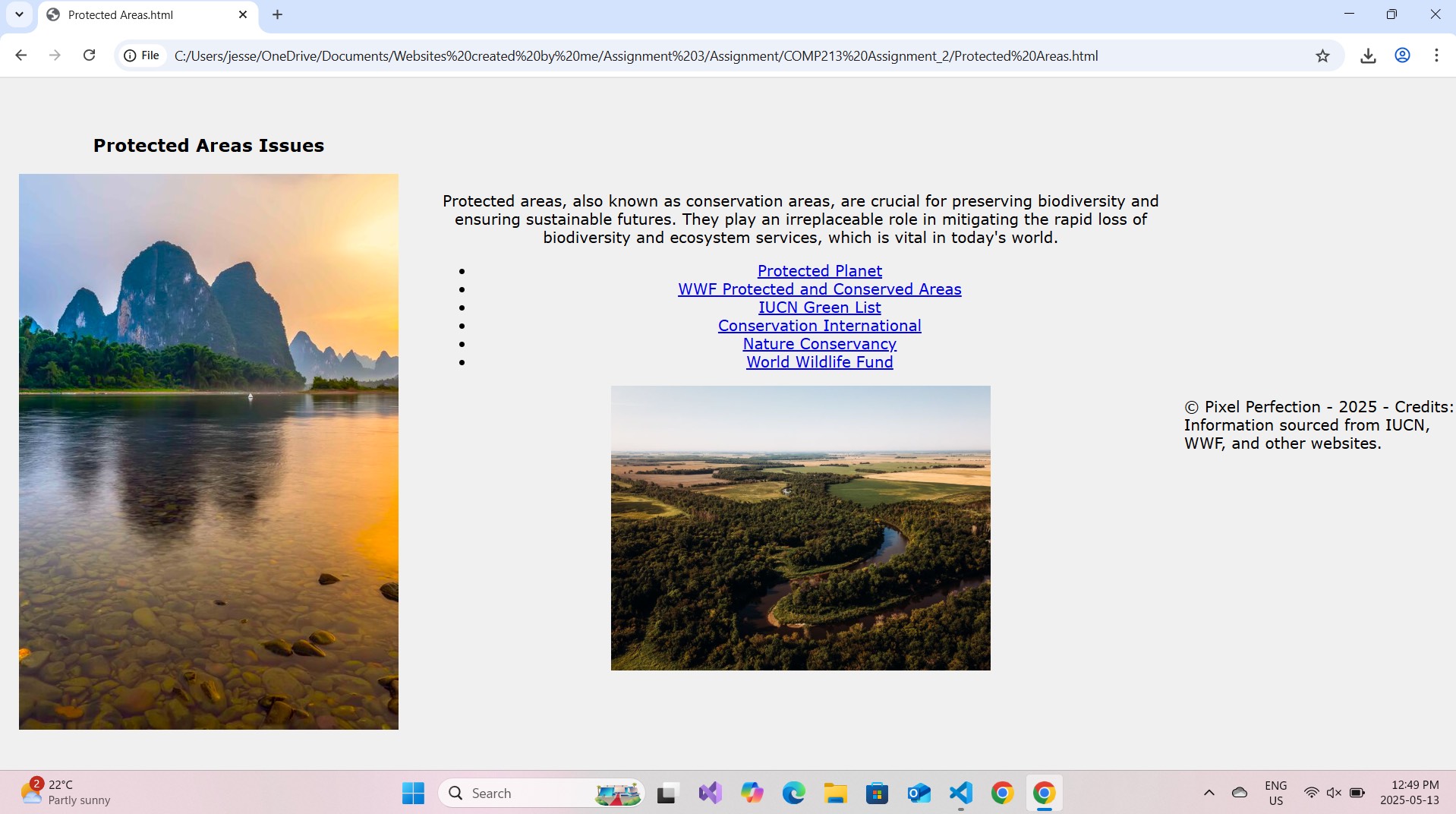This screenshot has height=814, width=1456.
Task: Open WWF Protected and Conserved Areas link
Action: tap(819, 289)
